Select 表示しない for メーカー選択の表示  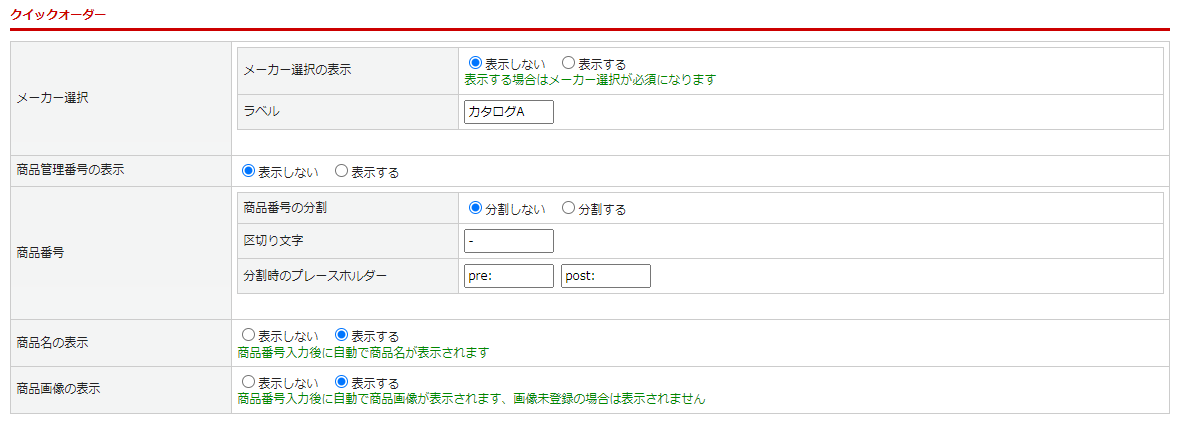pyautogui.click(x=476, y=63)
